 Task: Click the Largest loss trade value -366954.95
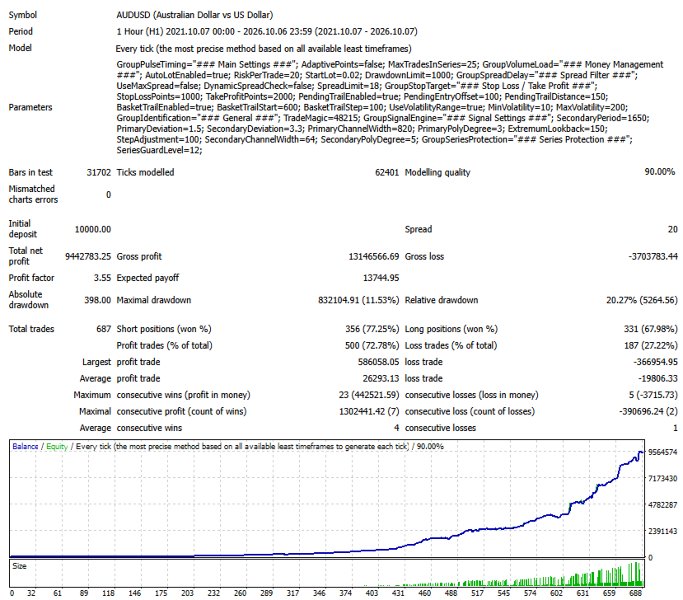[x=655, y=362]
